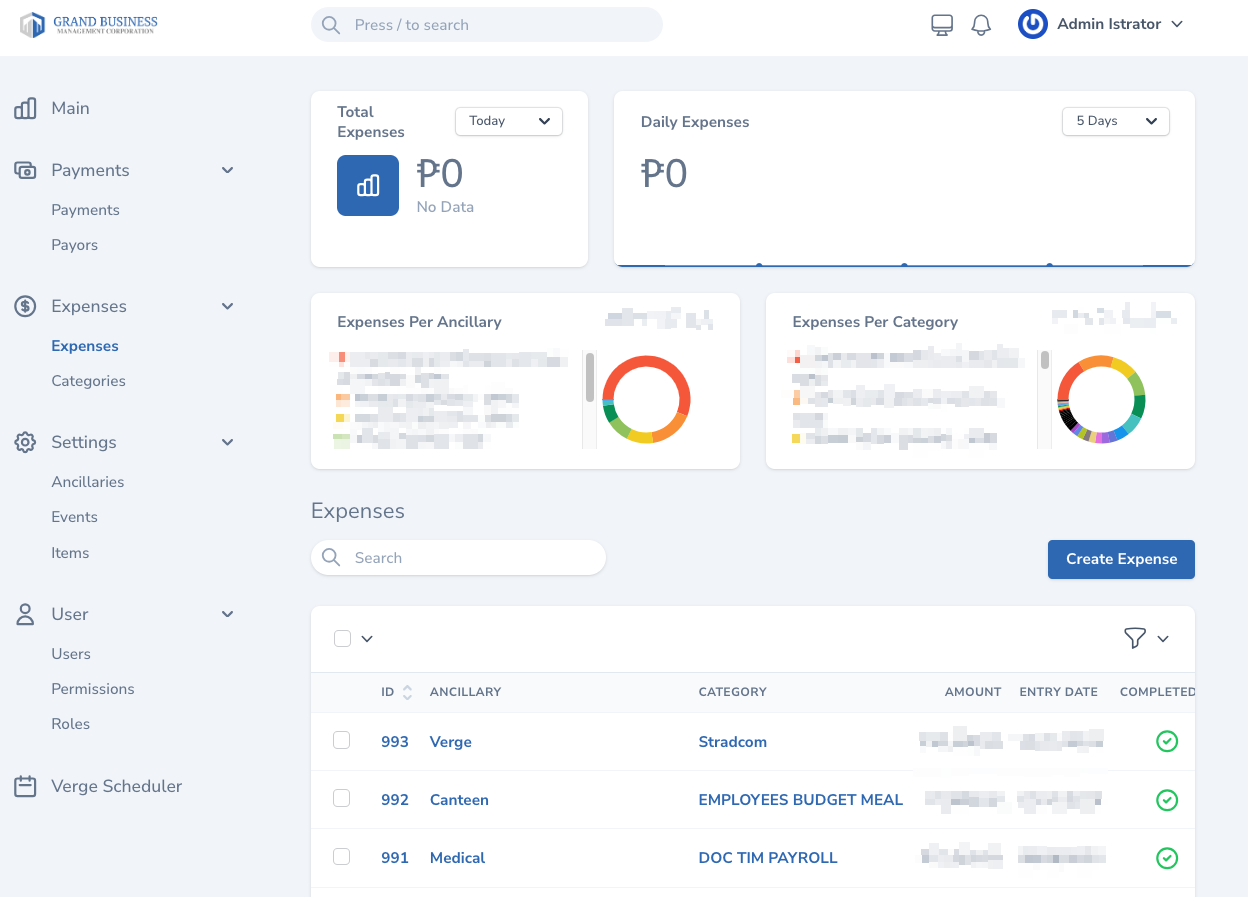Collapse the Payments sidebar section
Image resolution: width=1248 pixels, height=897 pixels.
point(227,170)
